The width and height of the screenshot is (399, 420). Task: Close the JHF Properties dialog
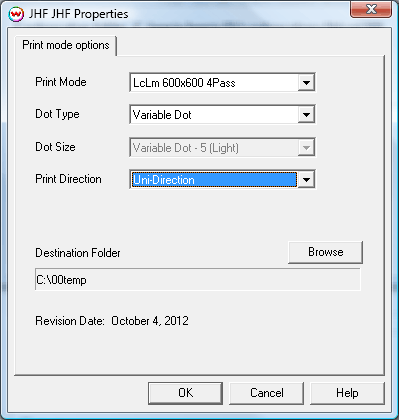(x=371, y=9)
